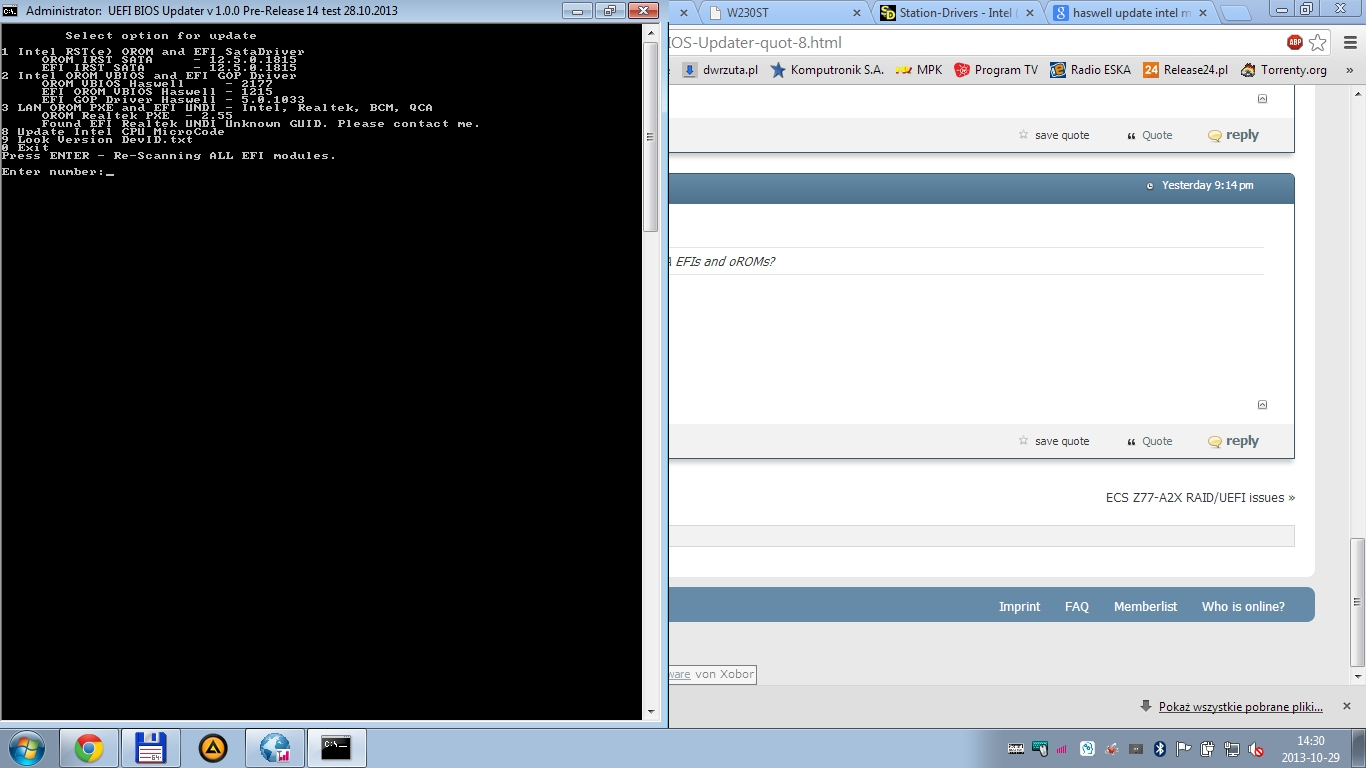The image size is (1366, 768).
Task: Open Adblock Plus icon in Chrome address bar
Action: pyautogui.click(x=1295, y=43)
